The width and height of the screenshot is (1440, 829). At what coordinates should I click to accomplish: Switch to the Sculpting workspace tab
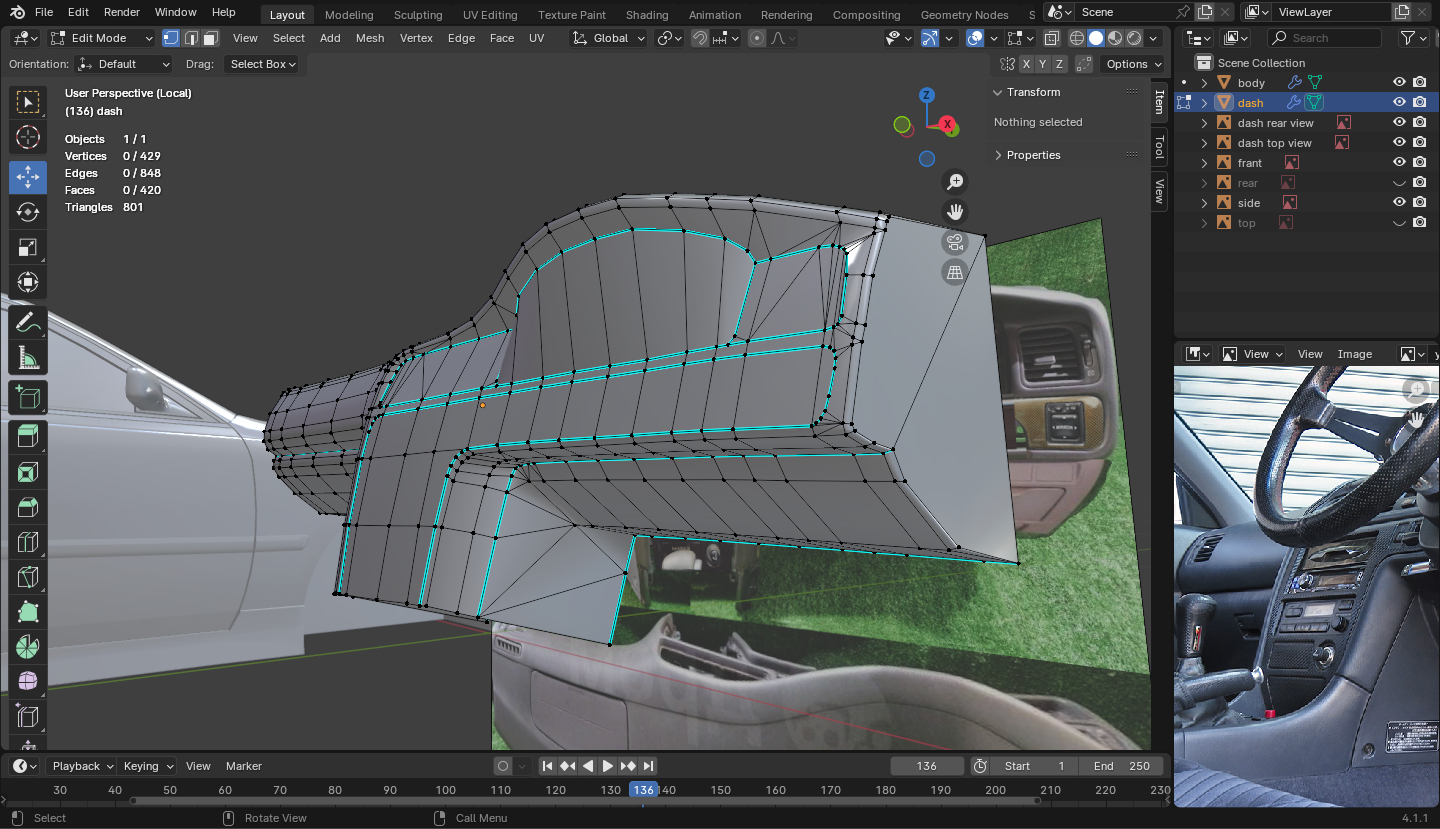pyautogui.click(x=418, y=15)
